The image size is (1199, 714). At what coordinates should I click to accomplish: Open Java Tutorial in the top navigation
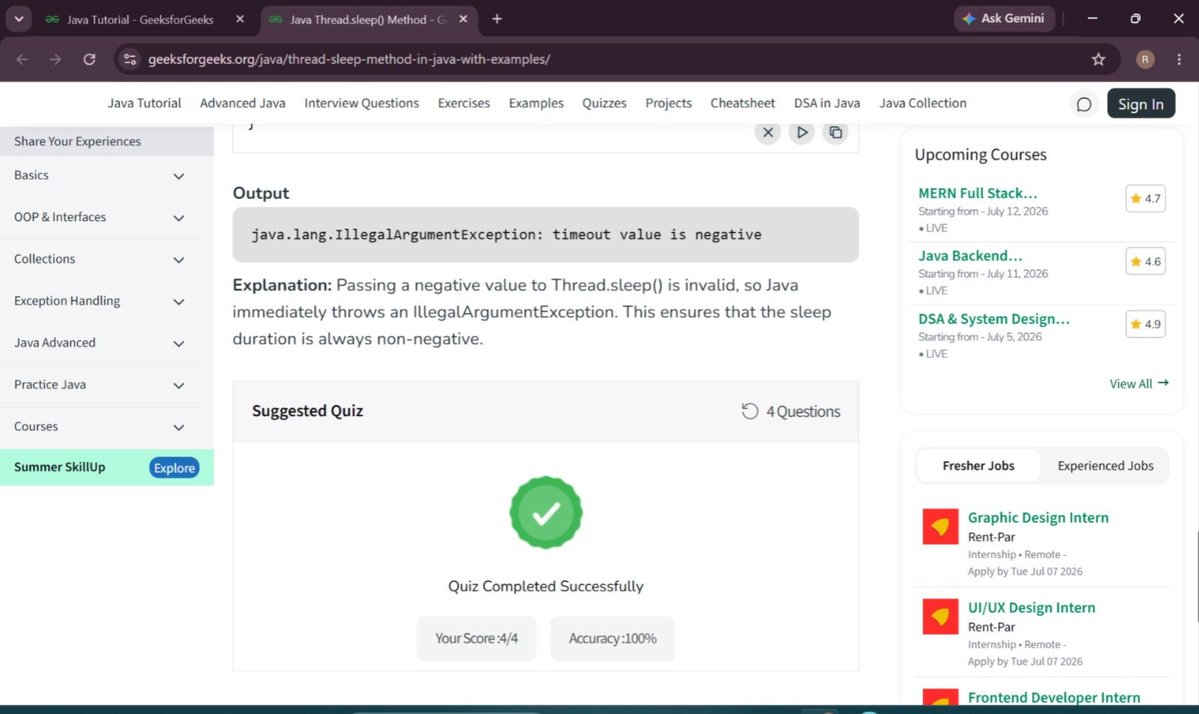(x=145, y=103)
